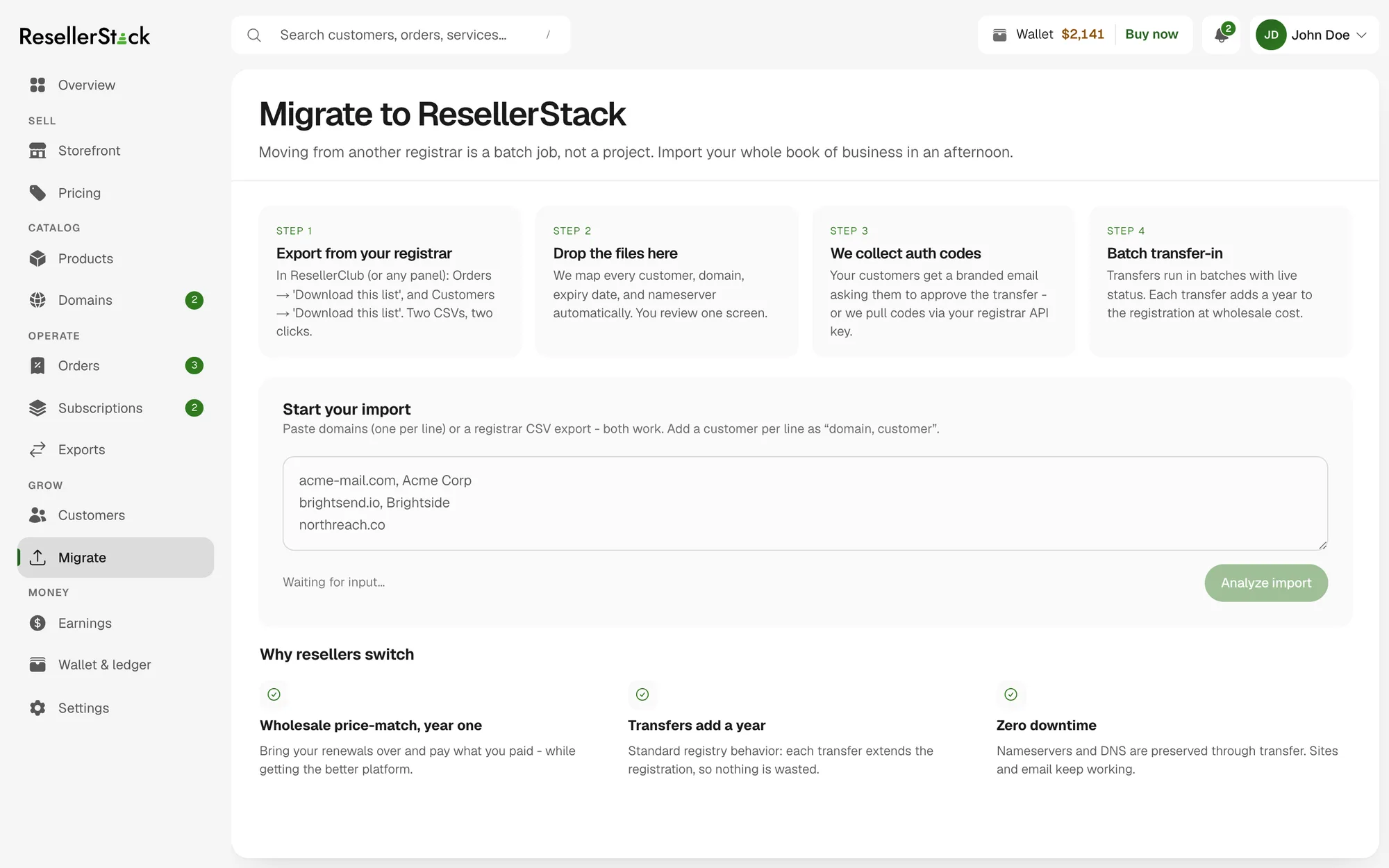The width and height of the screenshot is (1389, 868).
Task: Click the Settings gear icon
Action: [x=38, y=708]
